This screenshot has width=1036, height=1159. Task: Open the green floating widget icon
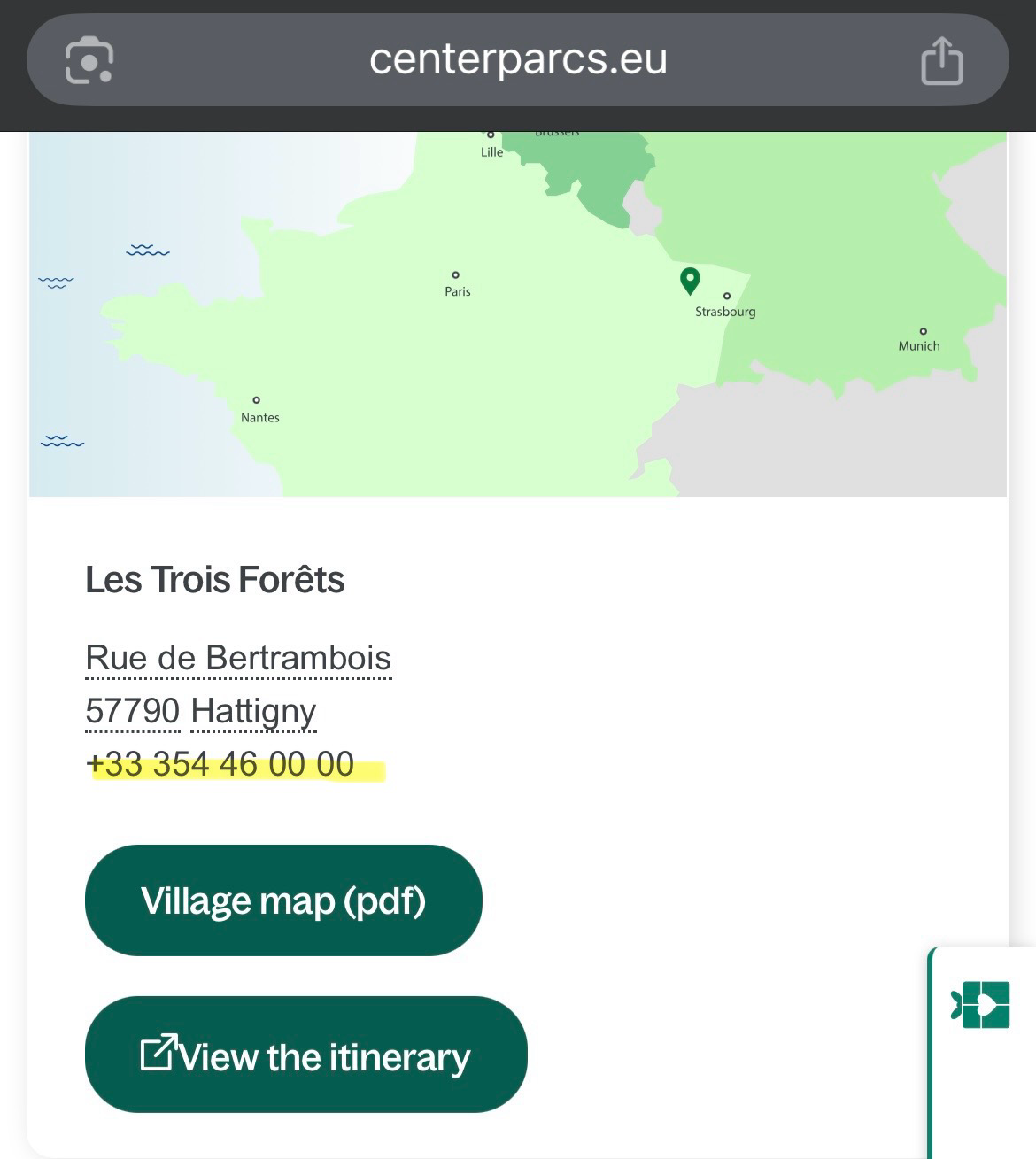click(x=981, y=1005)
